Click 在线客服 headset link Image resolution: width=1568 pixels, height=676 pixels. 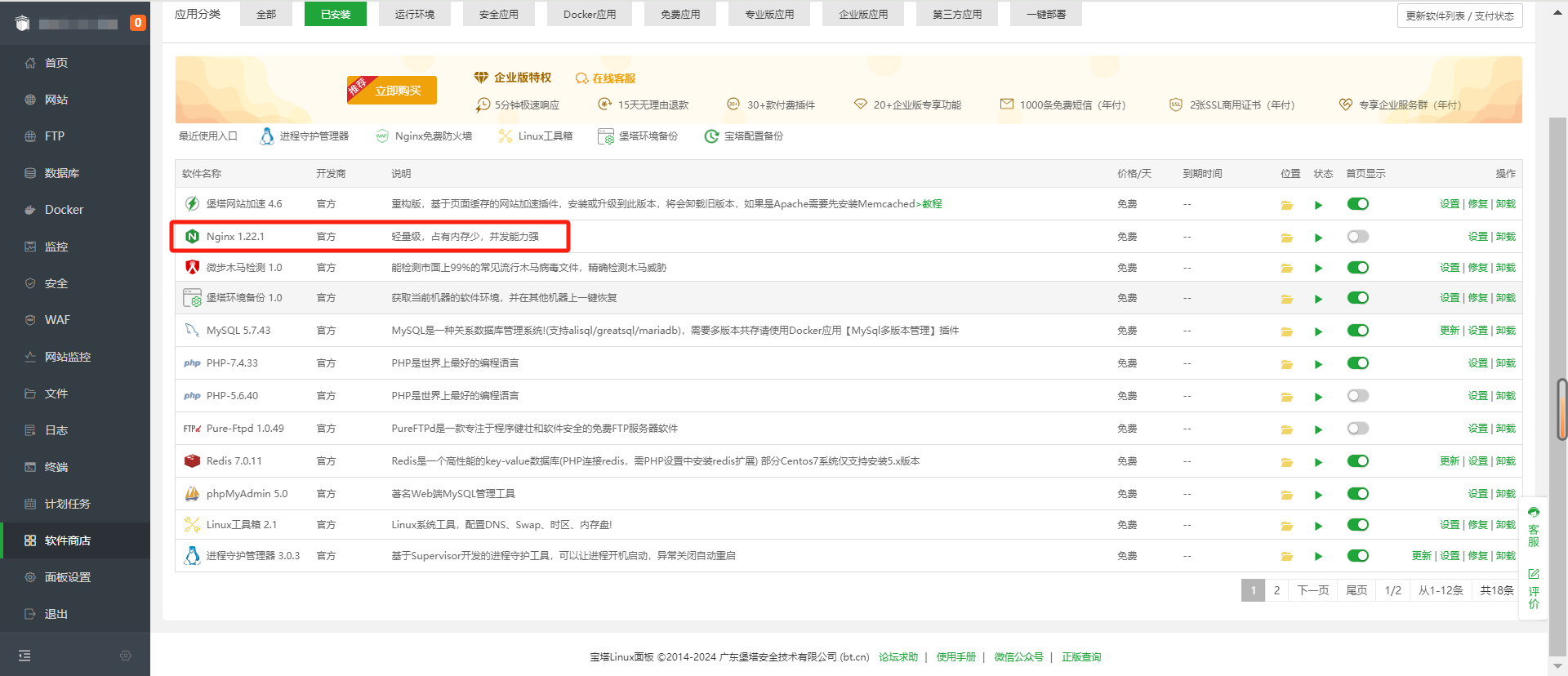tap(605, 78)
